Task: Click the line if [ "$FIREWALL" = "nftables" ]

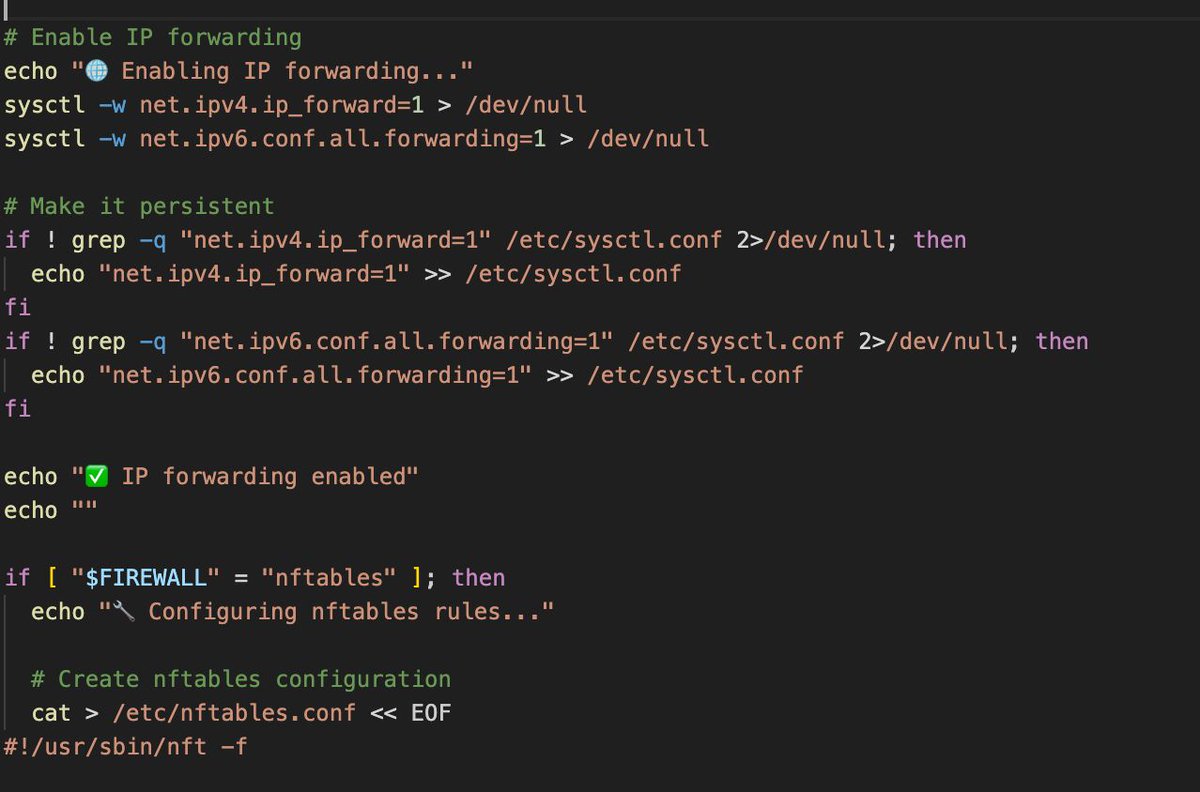Action: click(x=255, y=578)
